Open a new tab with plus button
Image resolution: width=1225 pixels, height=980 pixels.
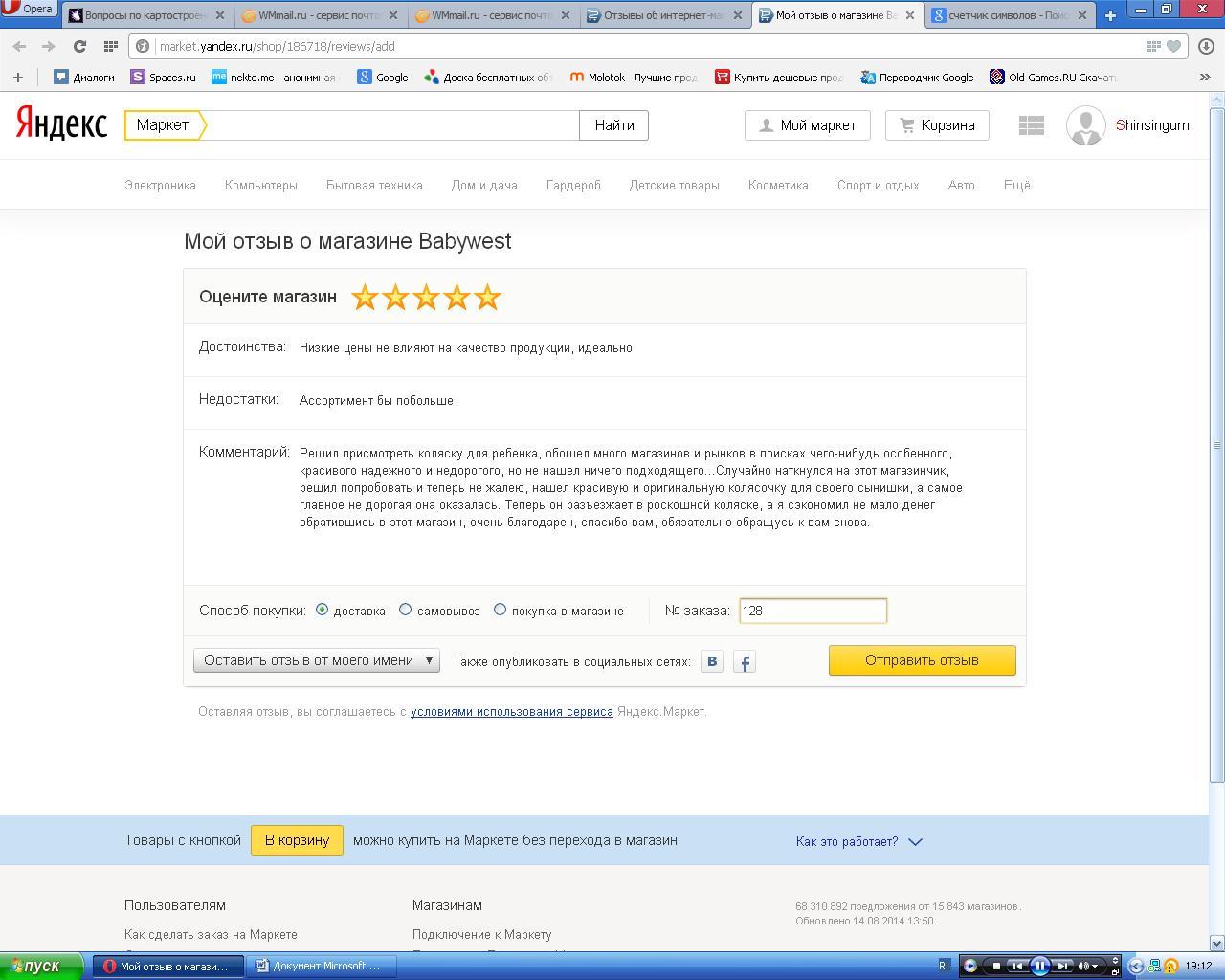(x=1110, y=15)
